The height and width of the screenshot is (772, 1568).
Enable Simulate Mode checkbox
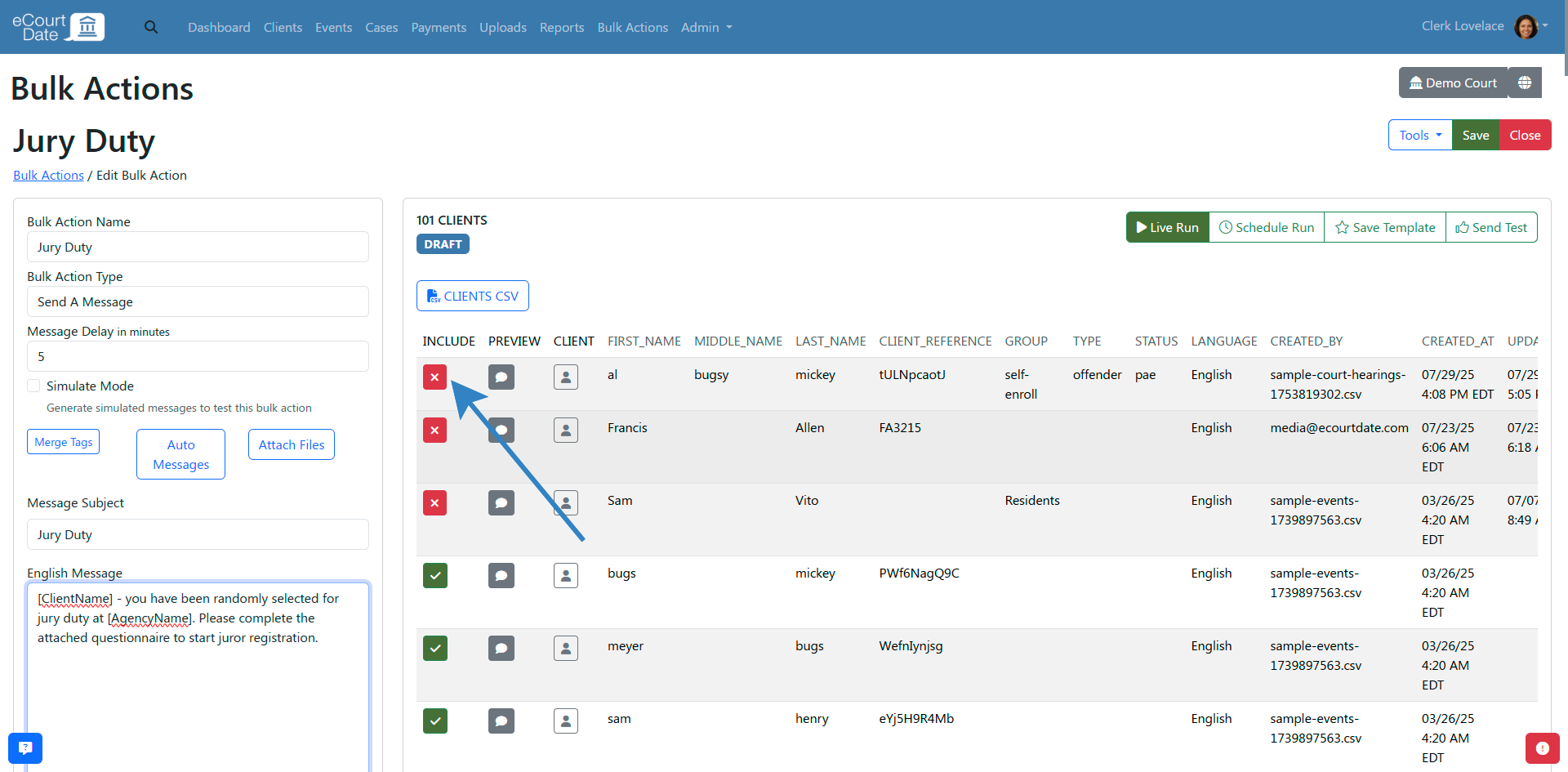click(33, 386)
